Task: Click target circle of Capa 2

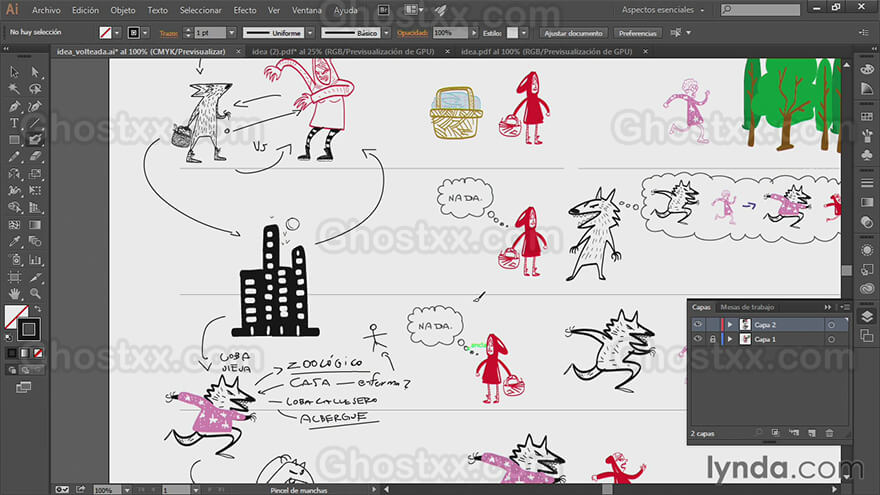Action: [831, 325]
